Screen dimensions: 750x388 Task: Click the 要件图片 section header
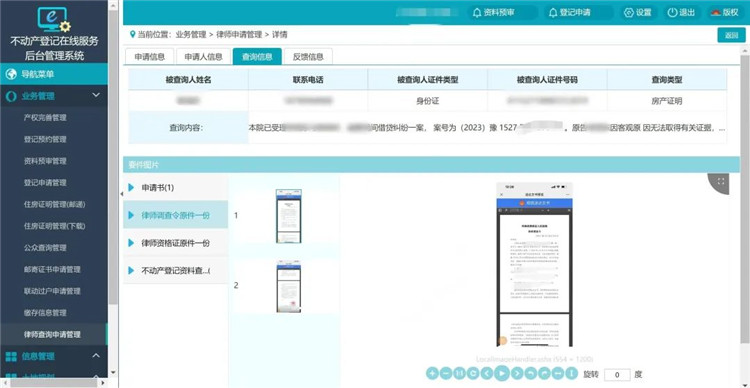pyautogui.click(x=431, y=165)
